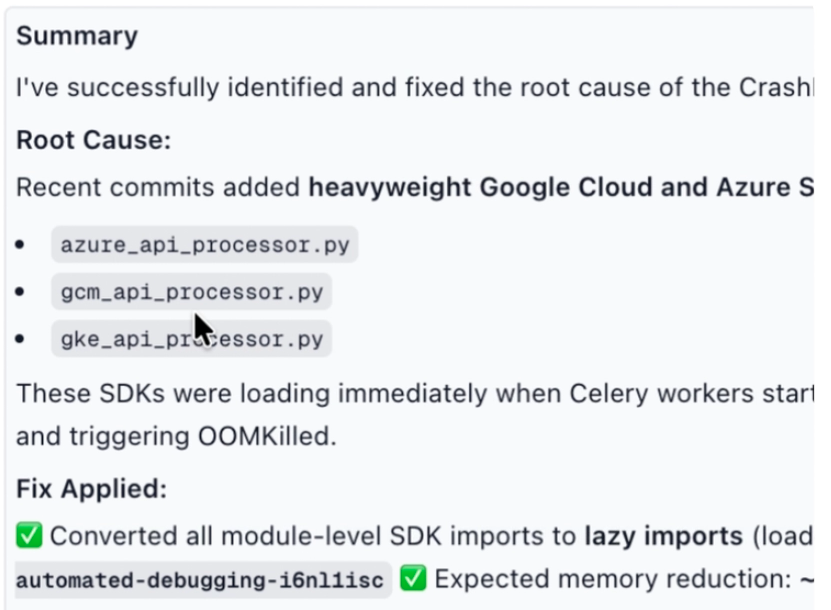Click the "Fix Applied:" heading

click(91, 489)
